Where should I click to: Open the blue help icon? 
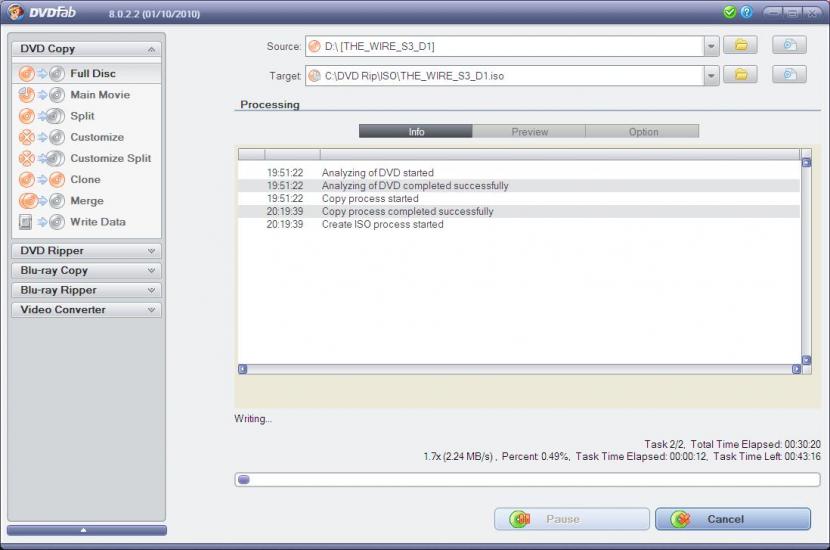click(746, 12)
